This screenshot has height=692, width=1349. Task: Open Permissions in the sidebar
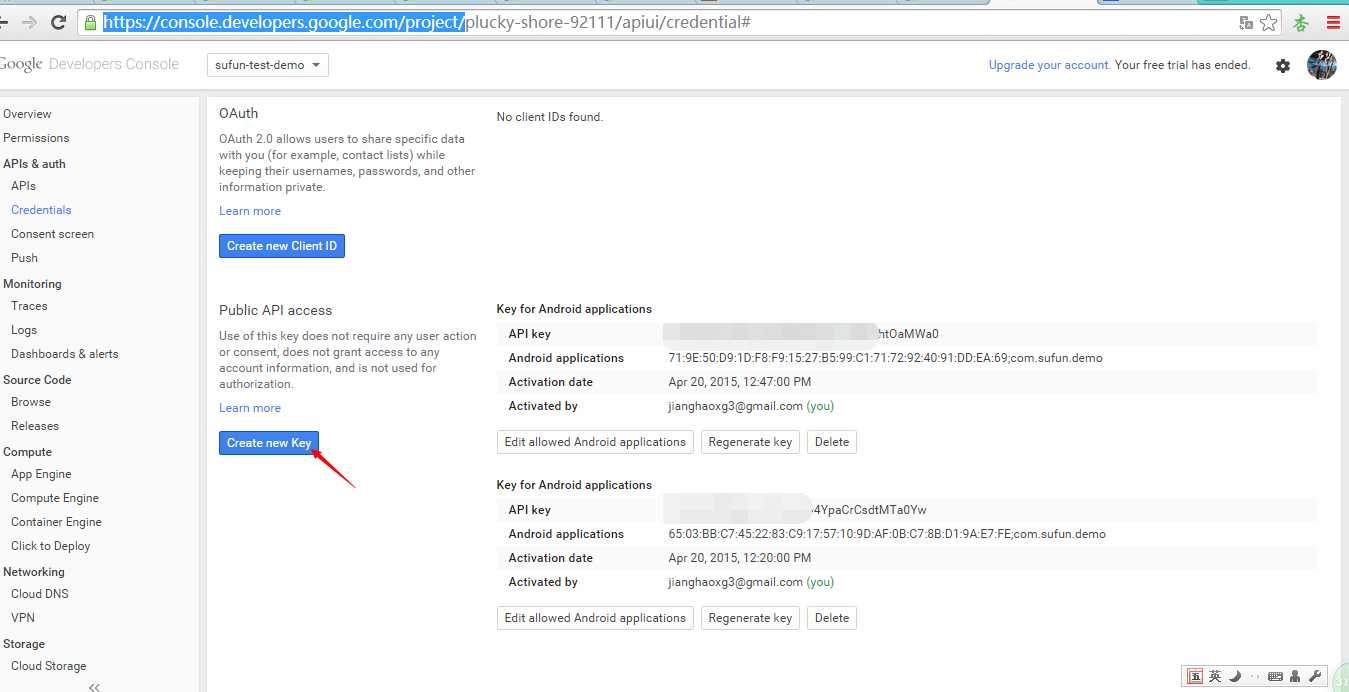36,138
